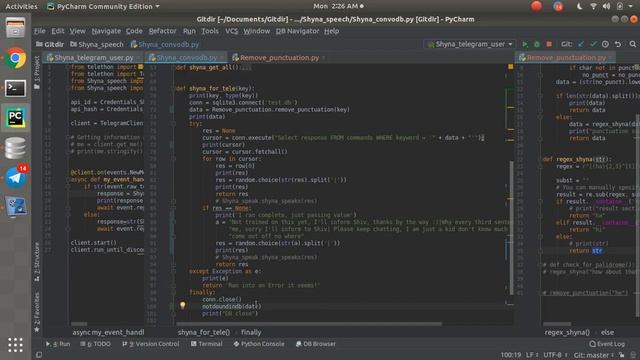The width and height of the screenshot is (640, 360).
Task: Run the Shyna_telegram_user configuration
Action: click(525, 44)
